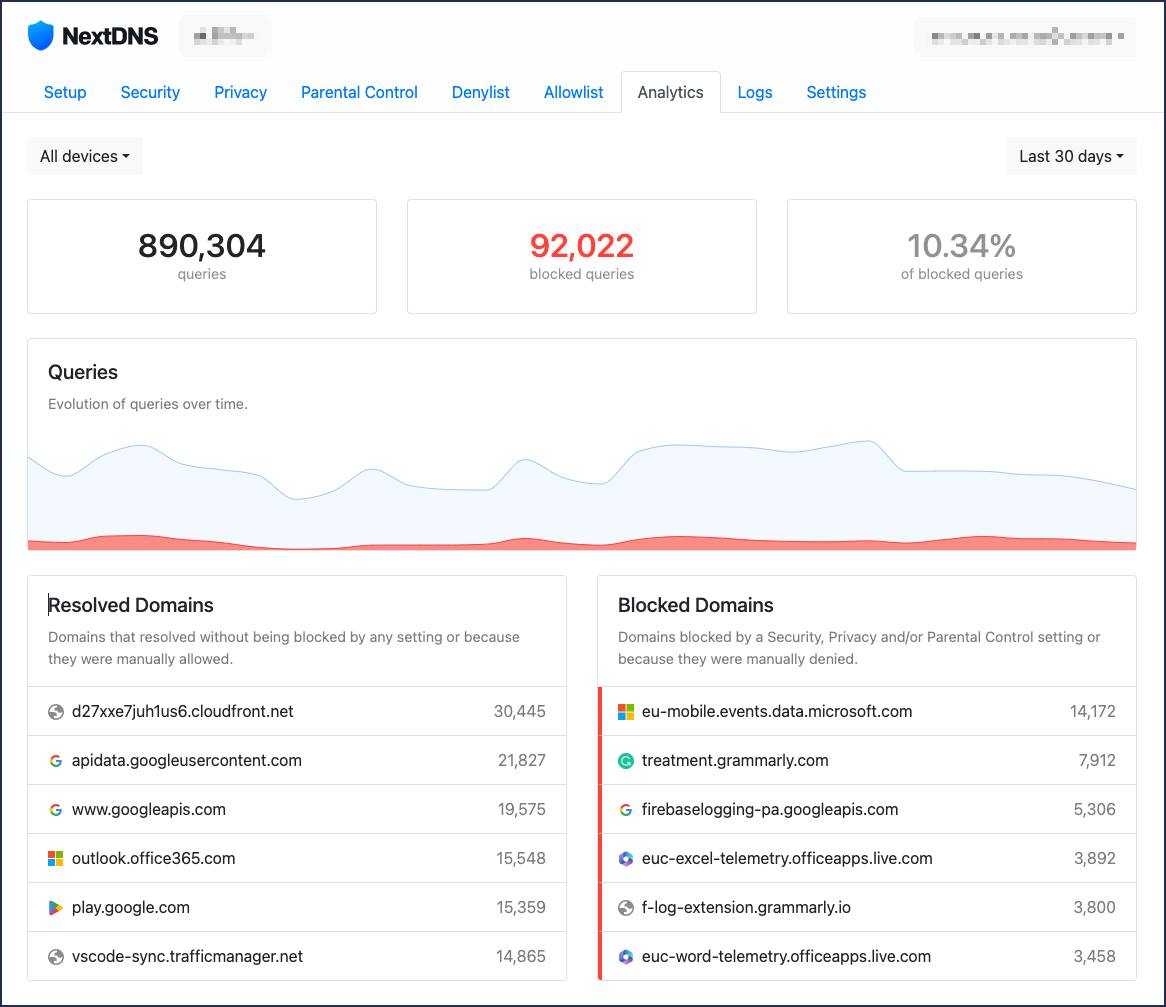Viewport: 1166px width, 1007px height.
Task: Go to the Settings tab
Action: (x=837, y=92)
